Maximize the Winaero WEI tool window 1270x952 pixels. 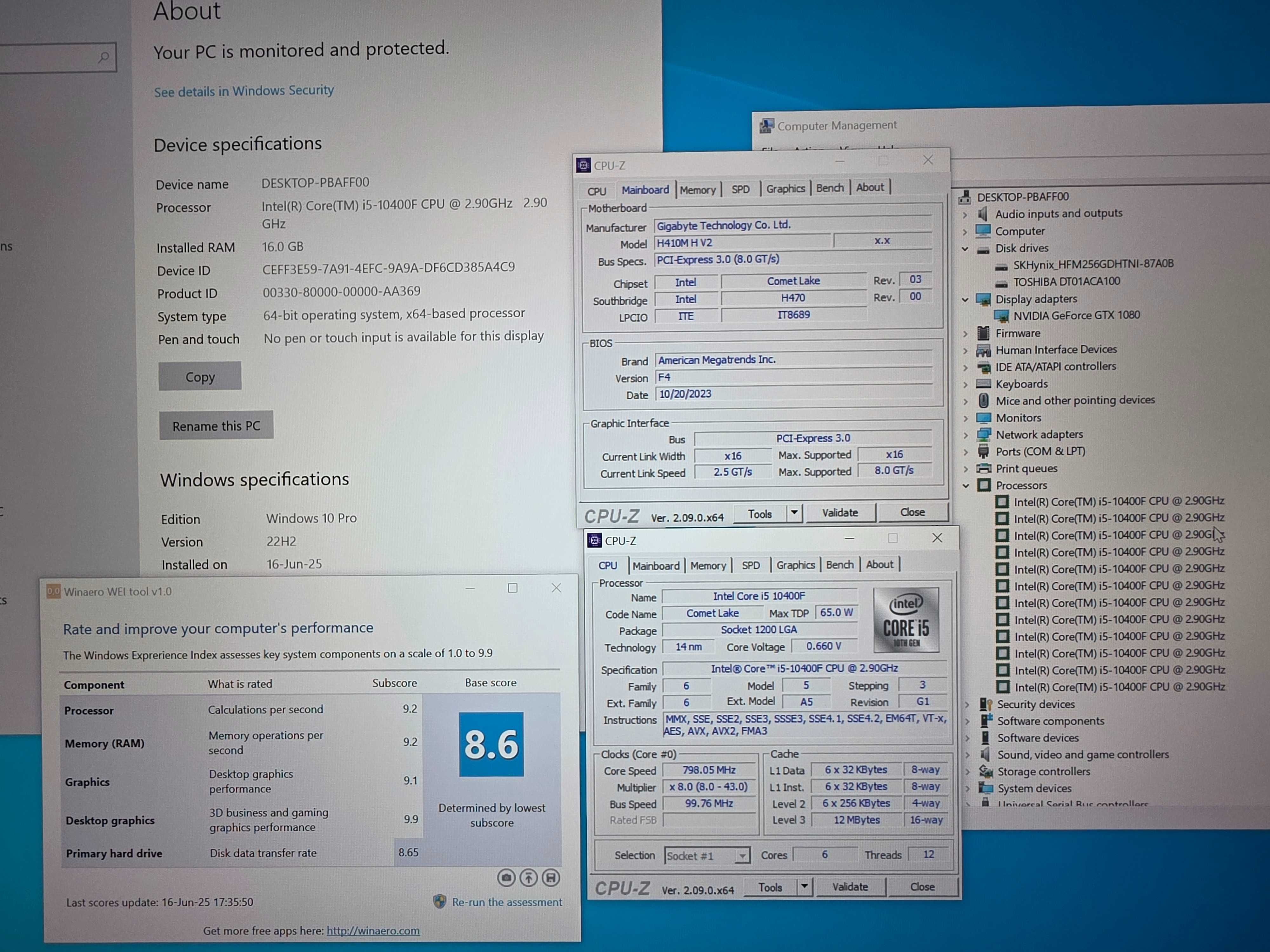point(512,588)
